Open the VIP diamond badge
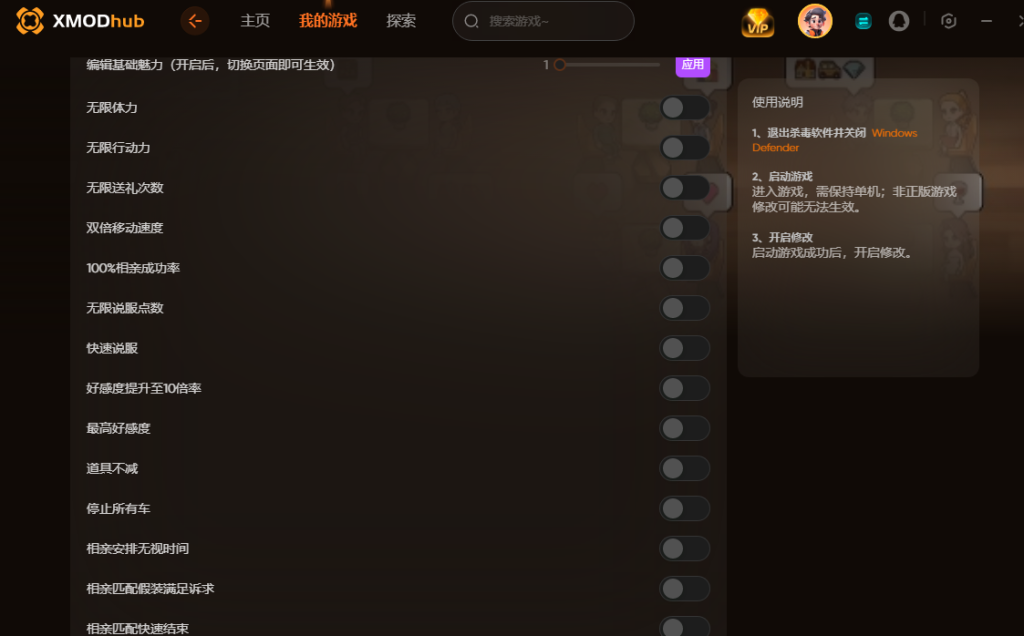Viewport: 1024px width, 636px height. (758, 22)
